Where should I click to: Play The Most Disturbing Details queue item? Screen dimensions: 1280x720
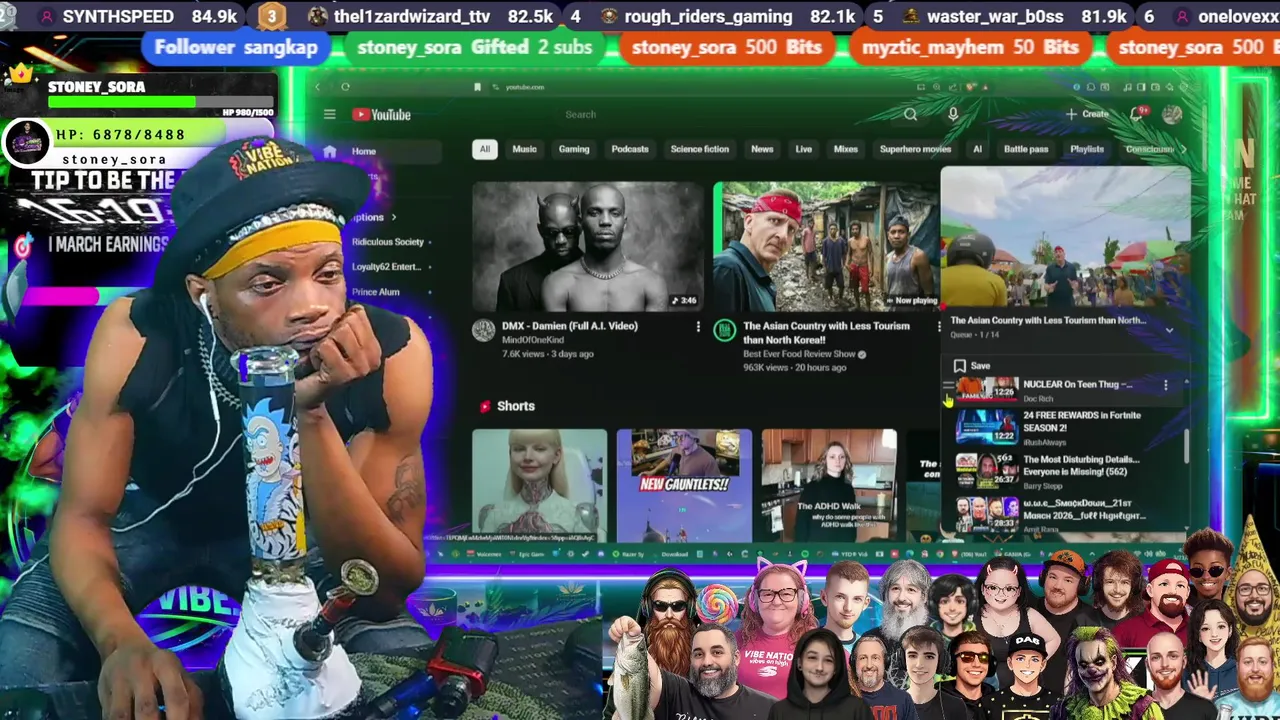1060,471
